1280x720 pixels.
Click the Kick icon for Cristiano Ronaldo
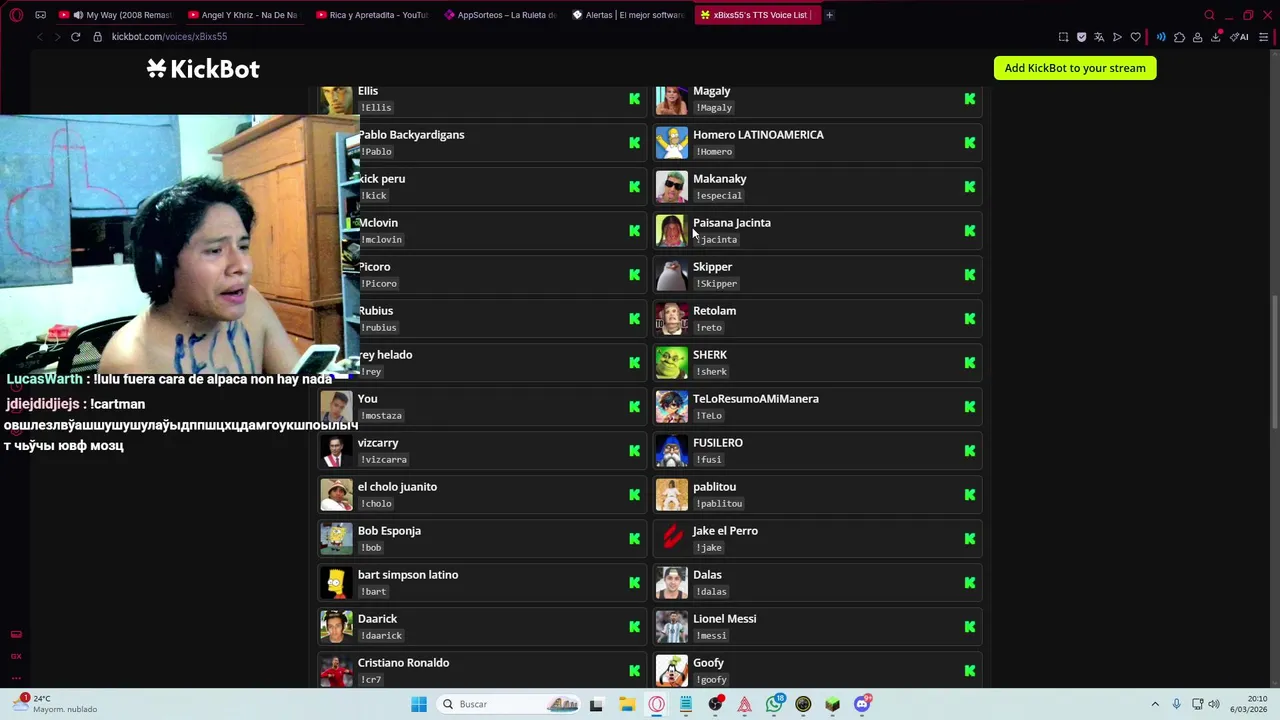click(x=634, y=671)
